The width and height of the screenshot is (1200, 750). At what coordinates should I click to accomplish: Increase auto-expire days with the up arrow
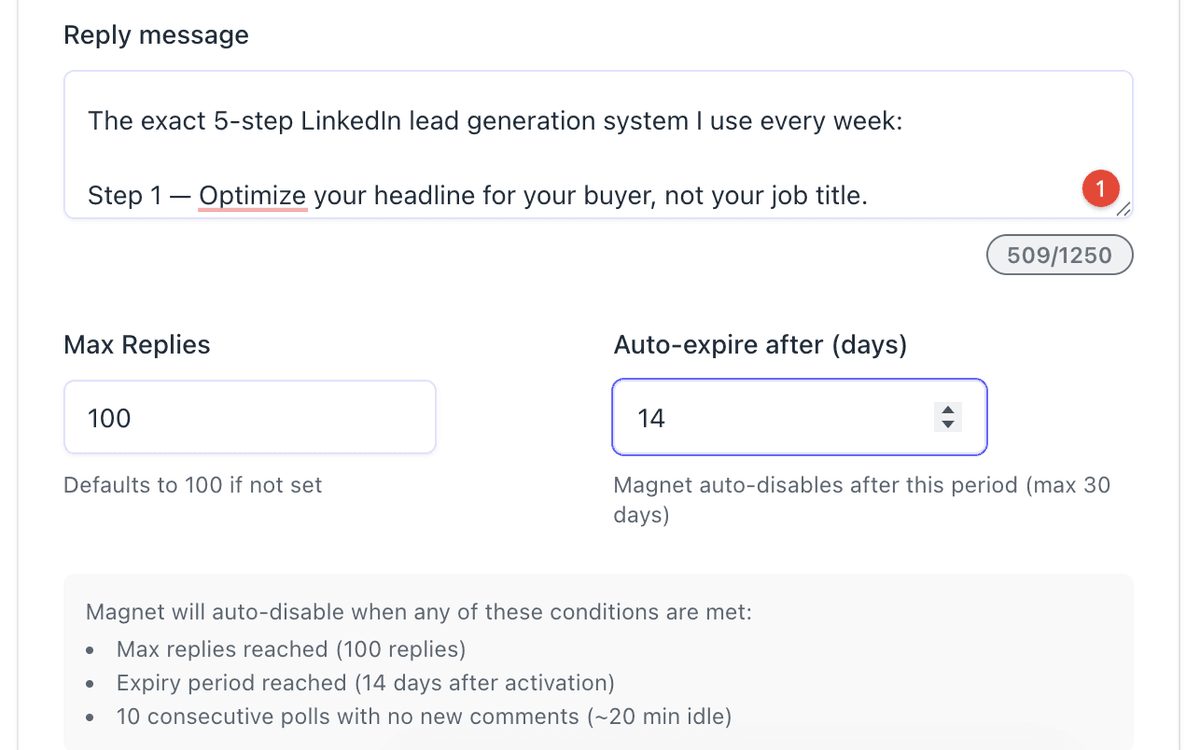tap(948, 410)
